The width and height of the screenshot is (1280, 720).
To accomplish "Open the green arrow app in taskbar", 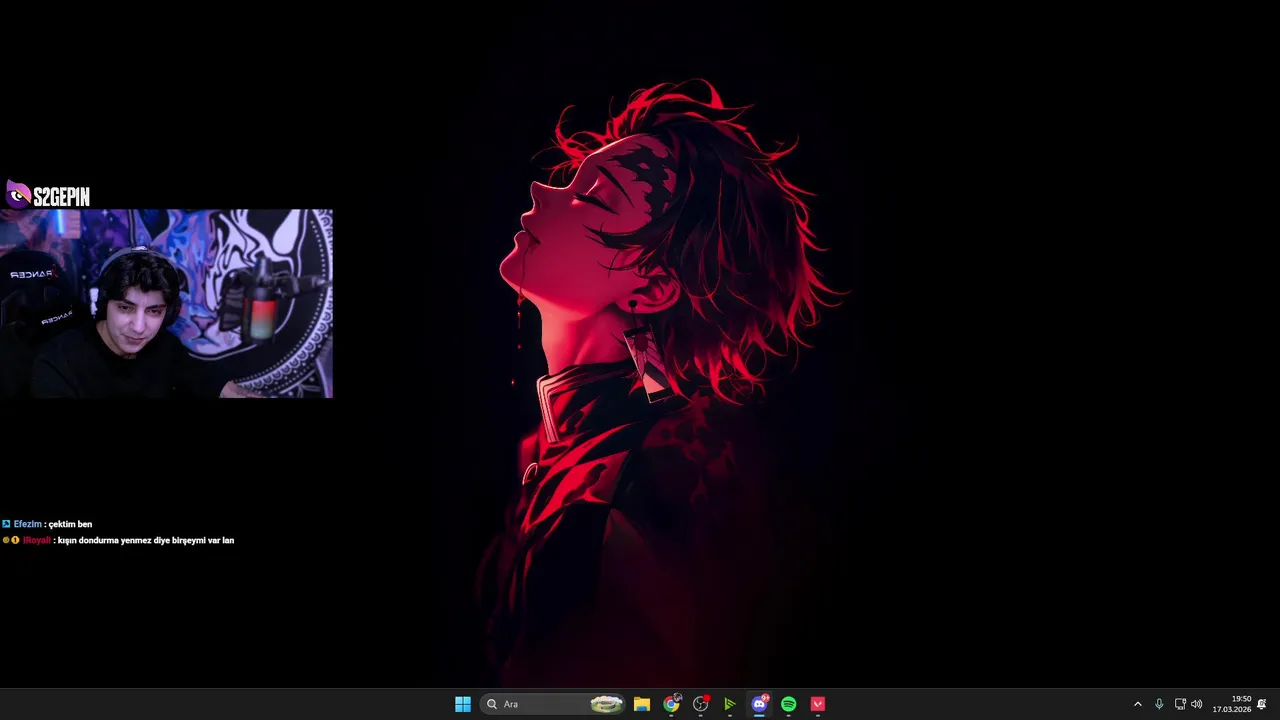I will point(730,704).
